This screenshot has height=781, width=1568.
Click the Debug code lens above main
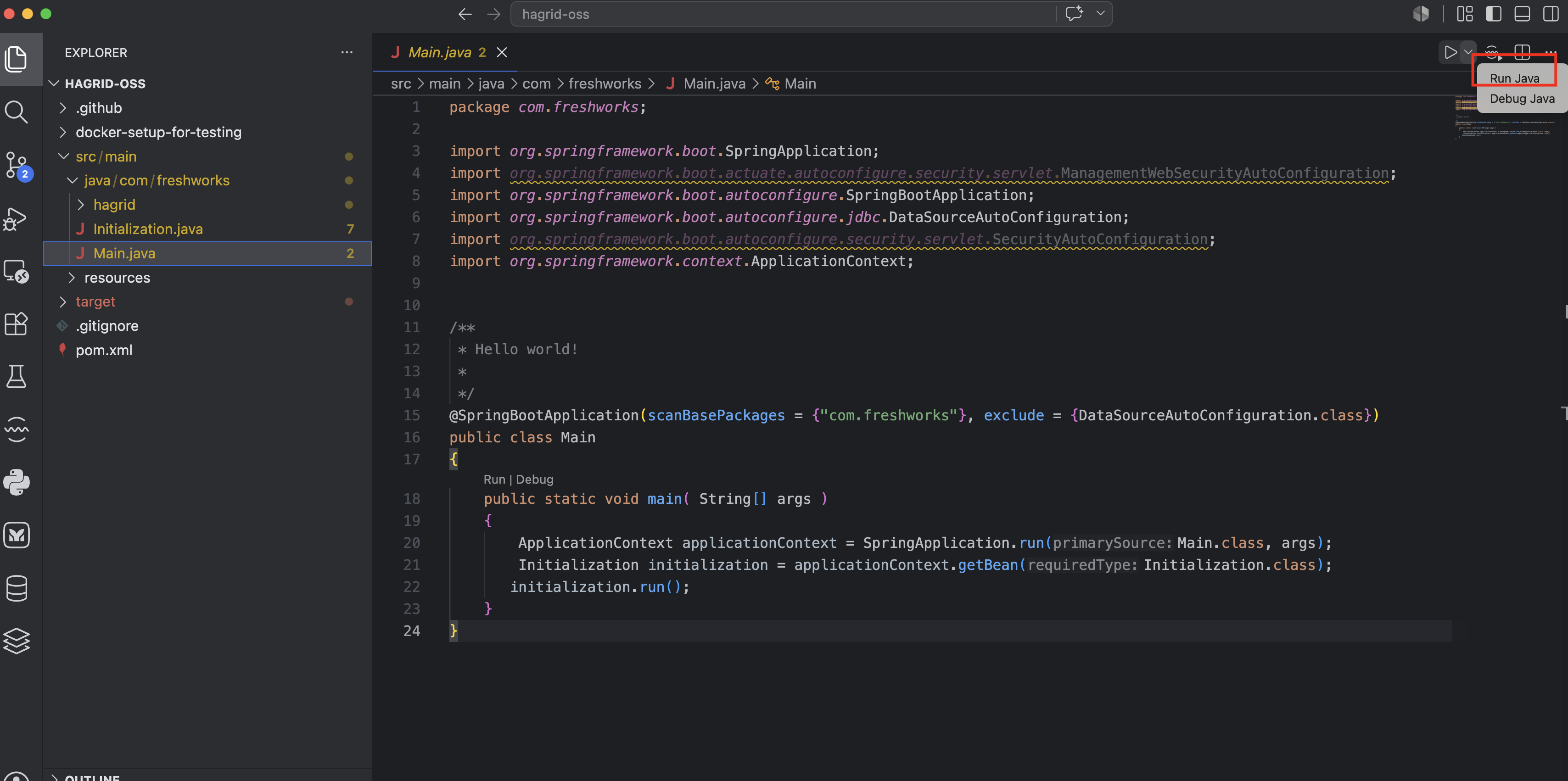(534, 479)
